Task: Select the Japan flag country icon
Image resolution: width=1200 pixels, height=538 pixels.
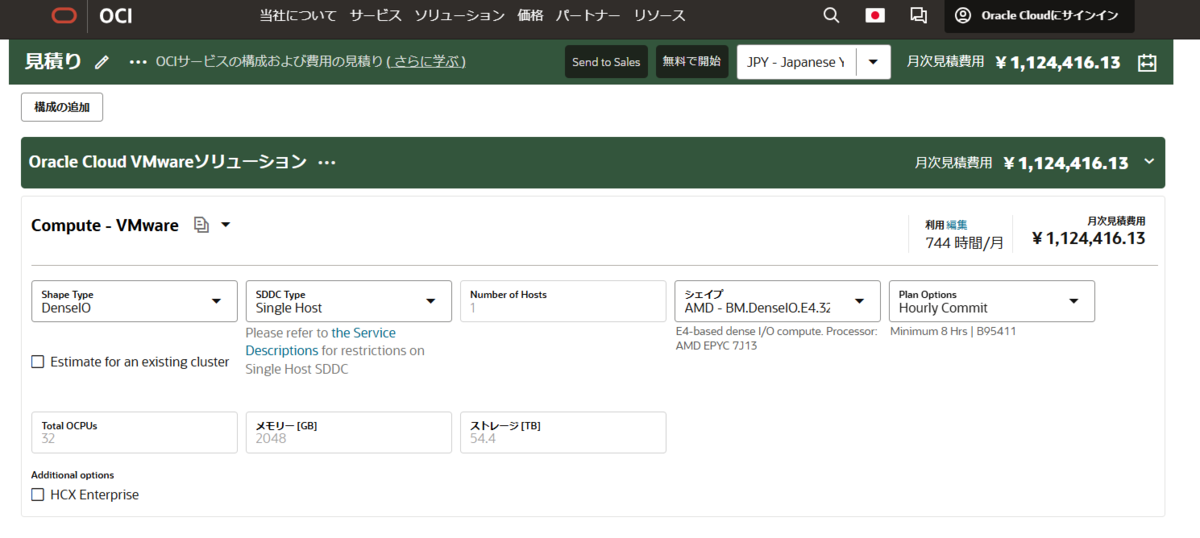Action: click(875, 15)
